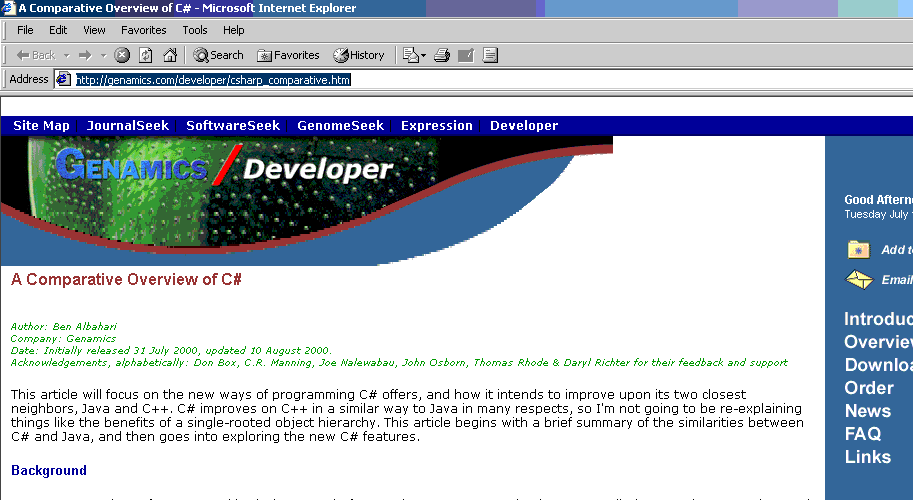Click the Mail toolbar icon

(x=410, y=55)
